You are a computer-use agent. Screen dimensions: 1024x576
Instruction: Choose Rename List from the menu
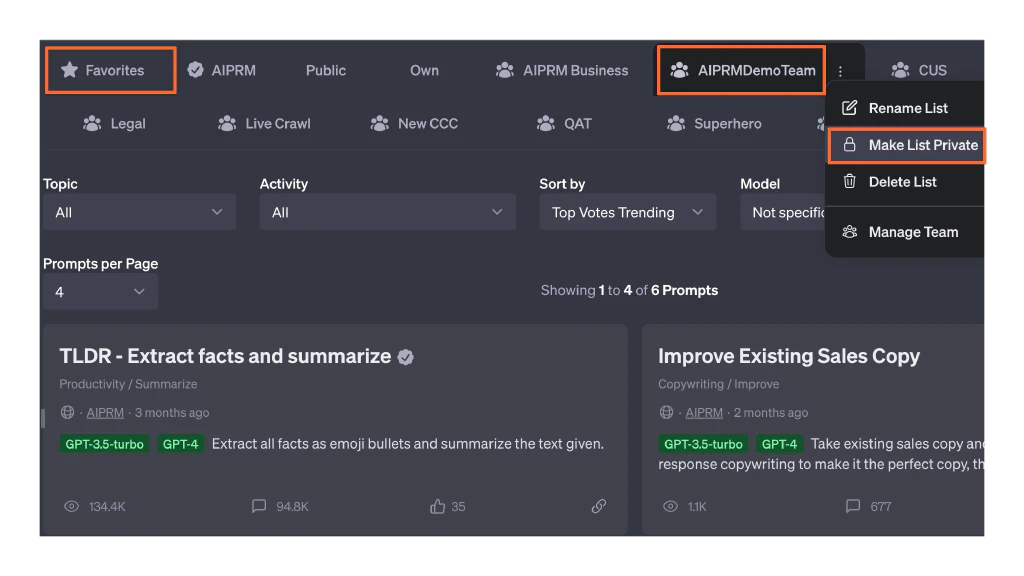[x=905, y=108]
